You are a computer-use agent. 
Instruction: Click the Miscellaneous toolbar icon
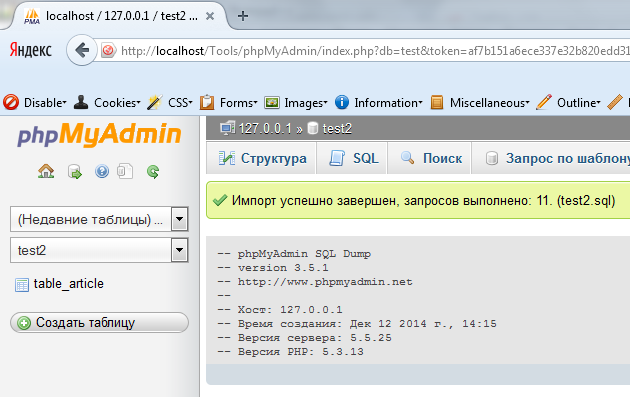(x=437, y=102)
